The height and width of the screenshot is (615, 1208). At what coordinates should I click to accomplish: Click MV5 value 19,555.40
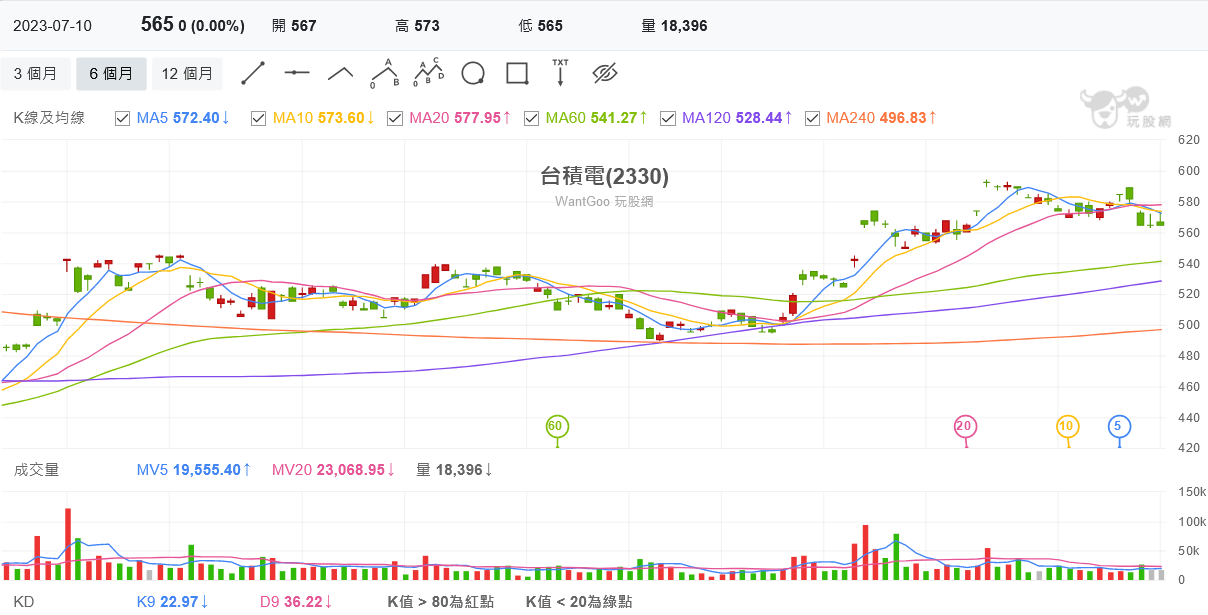click(205, 469)
